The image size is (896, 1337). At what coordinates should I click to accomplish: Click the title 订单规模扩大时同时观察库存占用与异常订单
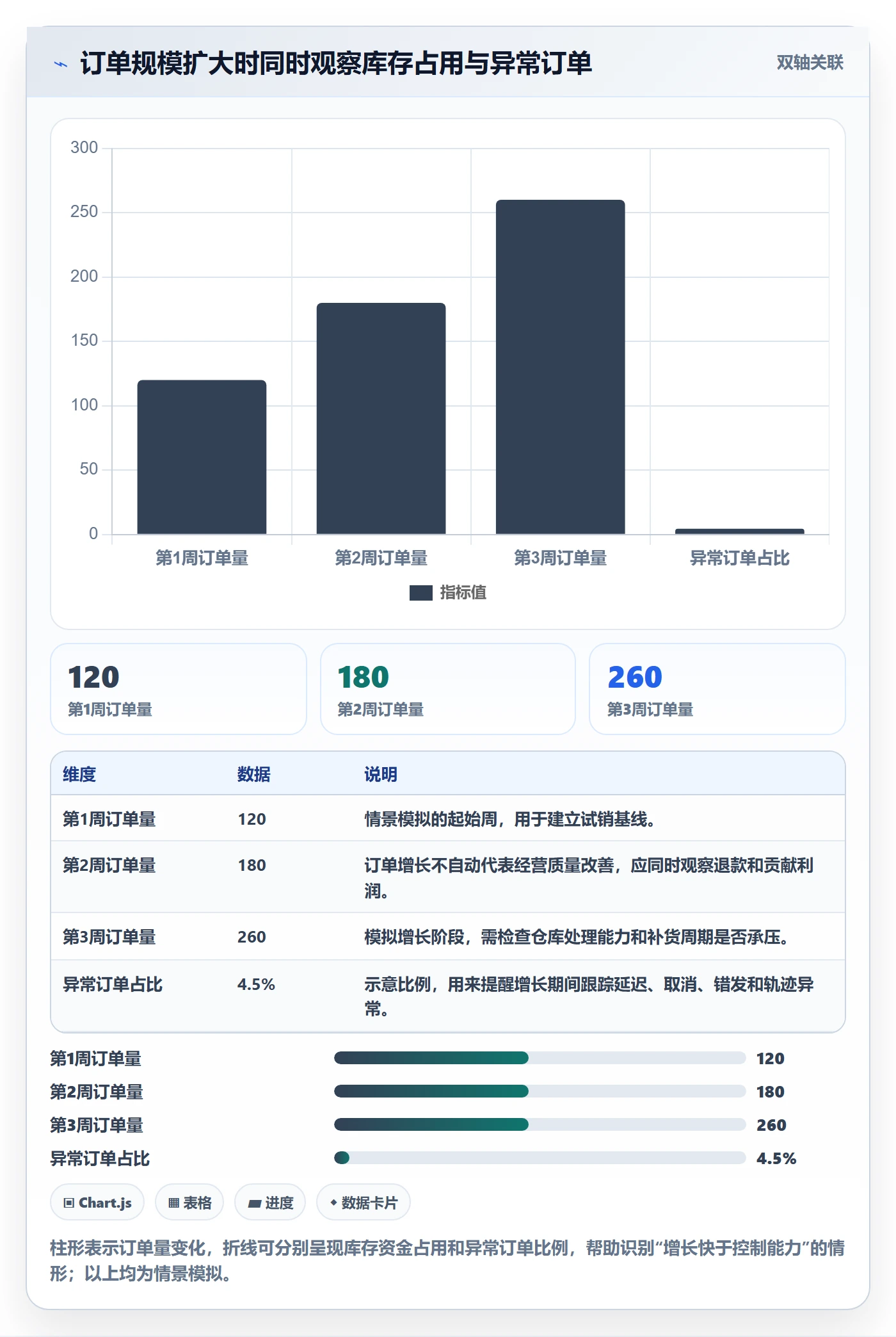336,63
